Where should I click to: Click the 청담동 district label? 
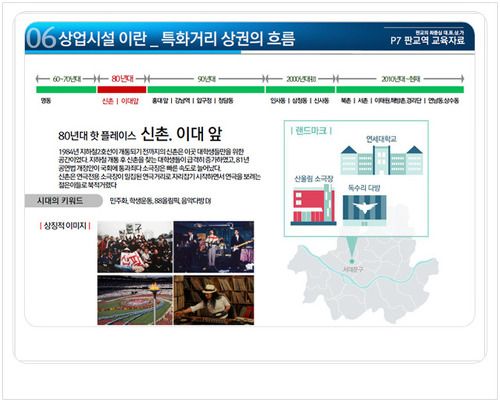point(226,100)
